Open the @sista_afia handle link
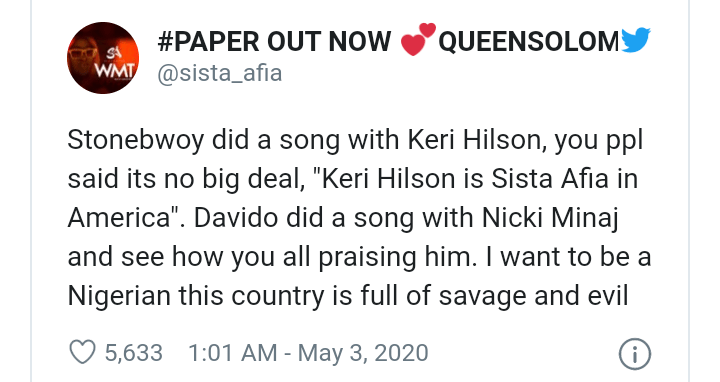720x382 pixels. (219, 73)
